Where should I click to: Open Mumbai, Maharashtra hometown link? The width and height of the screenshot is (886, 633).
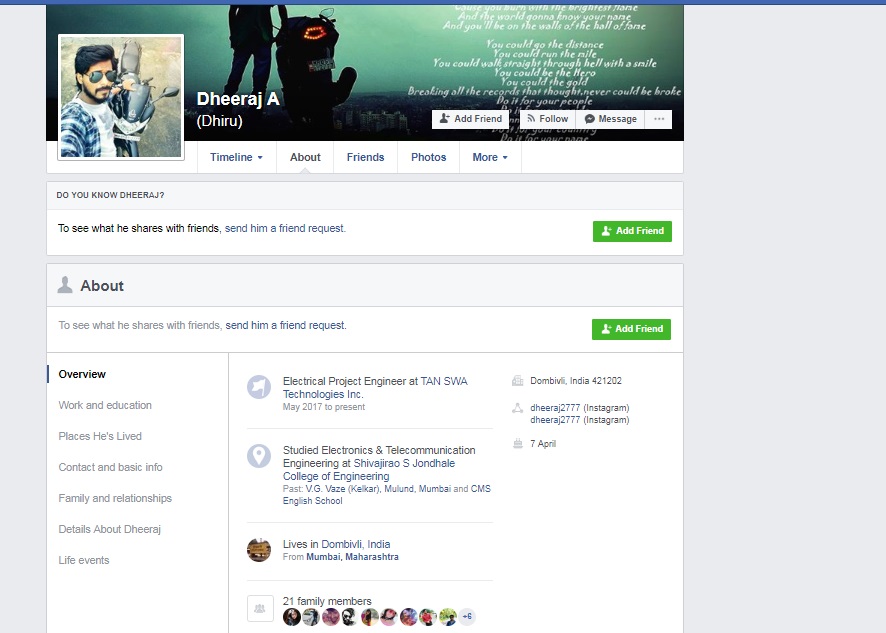click(x=352, y=557)
